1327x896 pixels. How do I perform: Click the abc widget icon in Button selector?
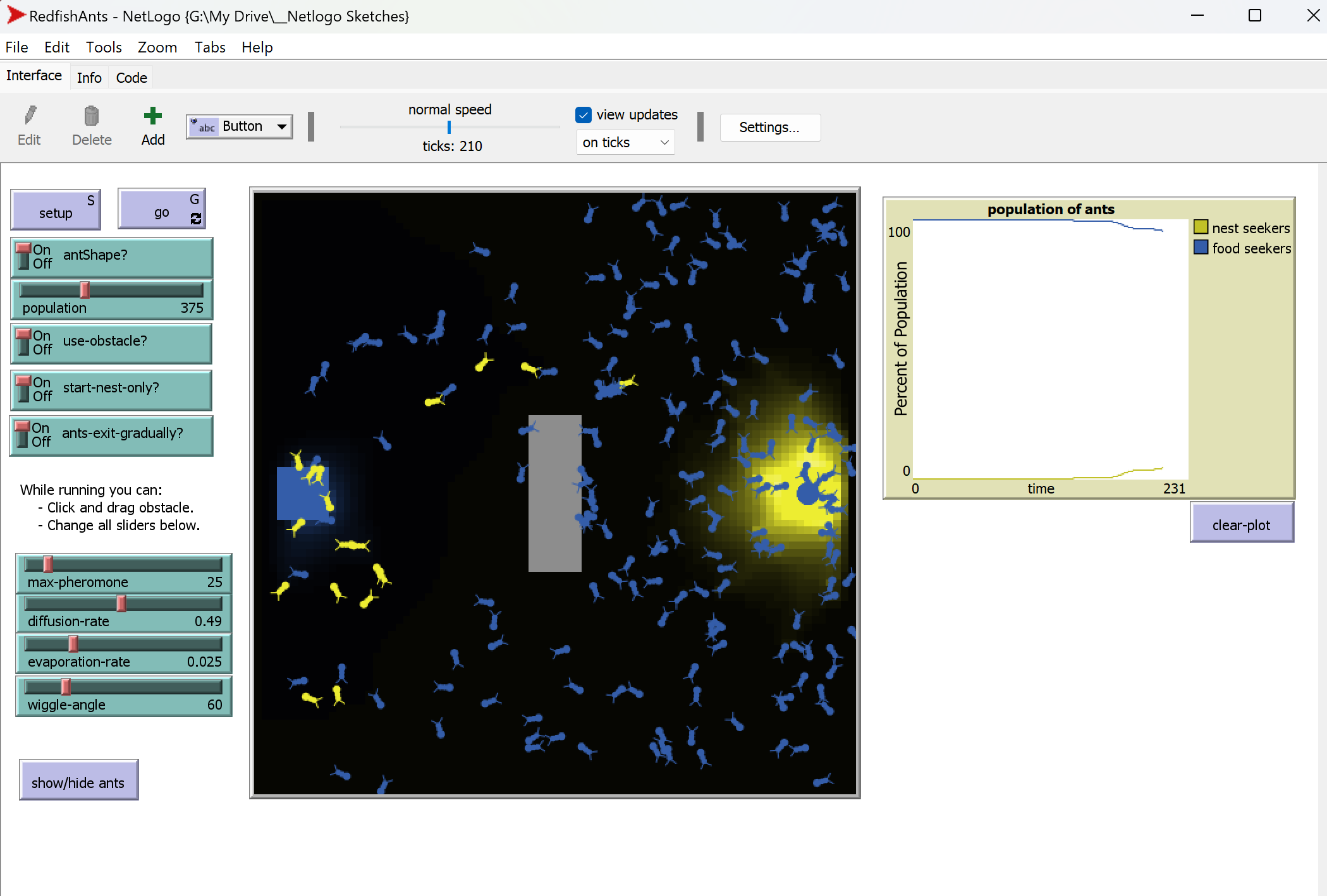point(204,126)
